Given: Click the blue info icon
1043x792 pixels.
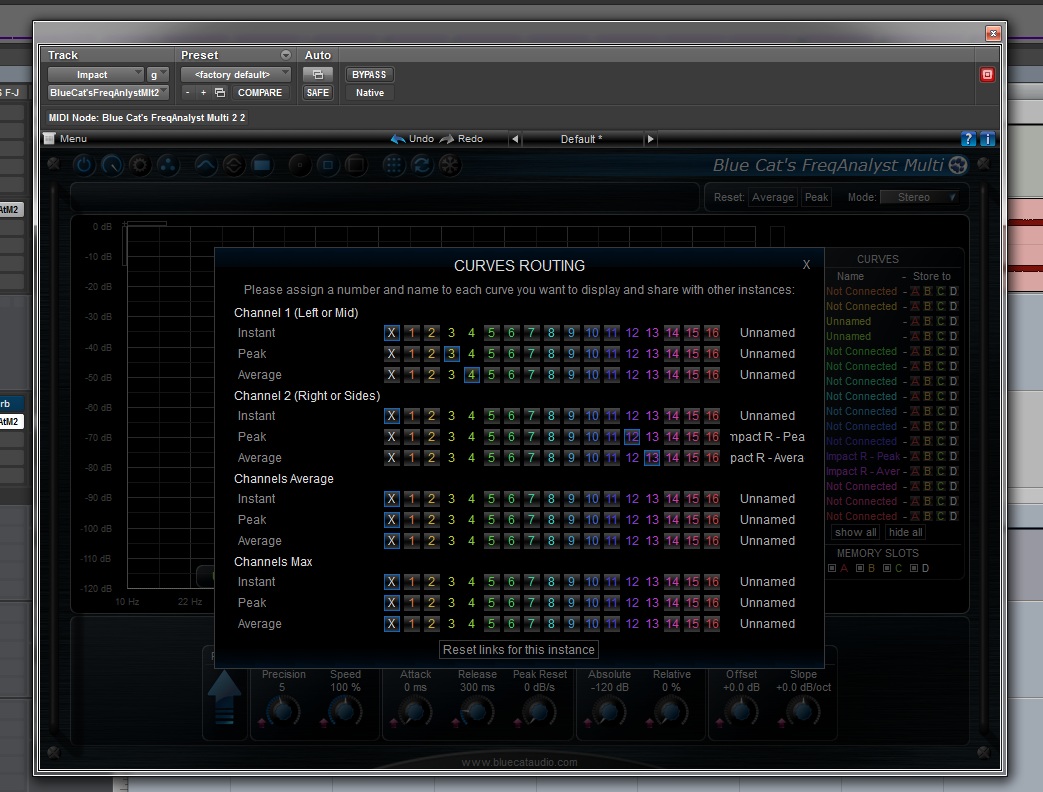Looking at the screenshot, I should click(x=987, y=139).
